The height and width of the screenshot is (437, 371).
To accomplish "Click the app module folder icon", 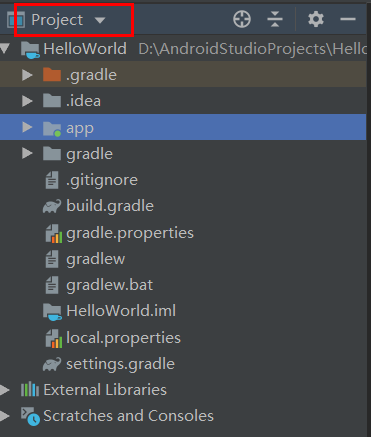I will [52, 128].
